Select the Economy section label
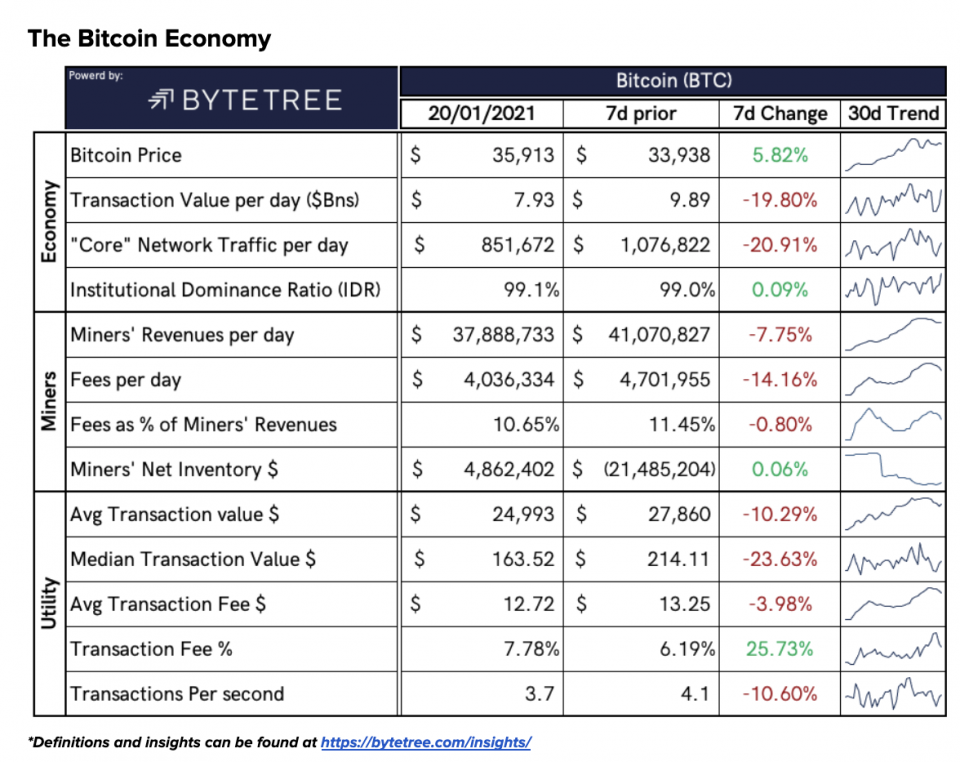Screen dimensions: 960x762 point(47,222)
